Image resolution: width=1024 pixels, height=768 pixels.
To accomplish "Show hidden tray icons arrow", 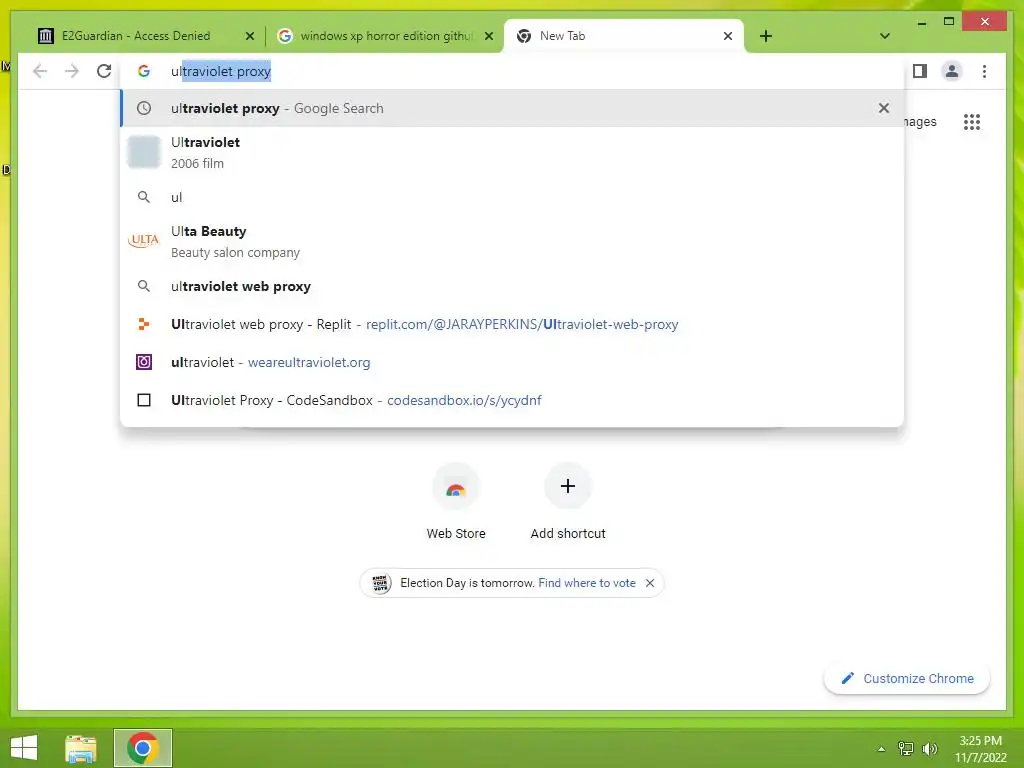I will (881, 749).
